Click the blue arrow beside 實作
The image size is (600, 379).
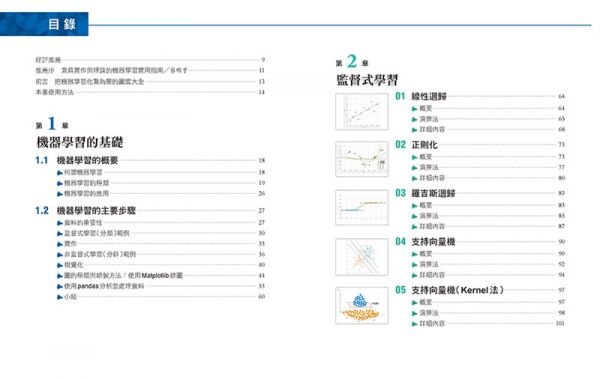click(60, 244)
